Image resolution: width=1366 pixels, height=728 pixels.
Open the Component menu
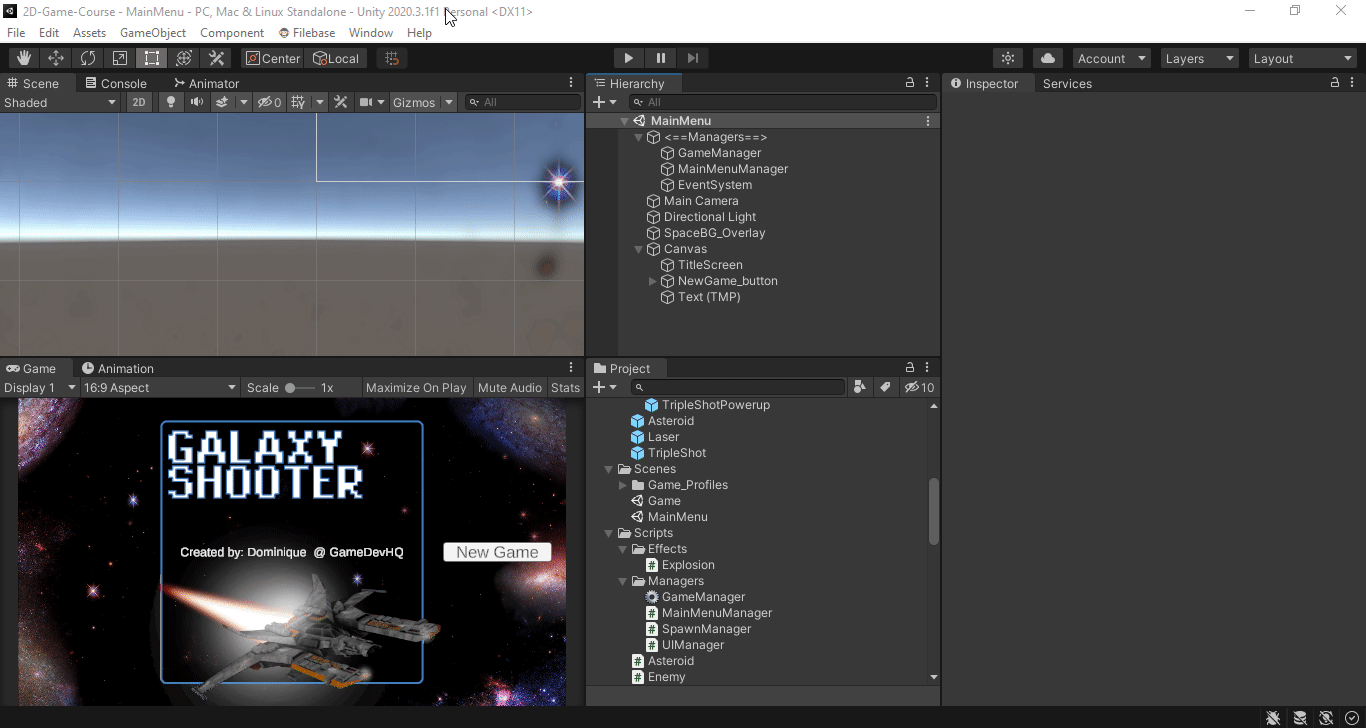[x=232, y=33]
